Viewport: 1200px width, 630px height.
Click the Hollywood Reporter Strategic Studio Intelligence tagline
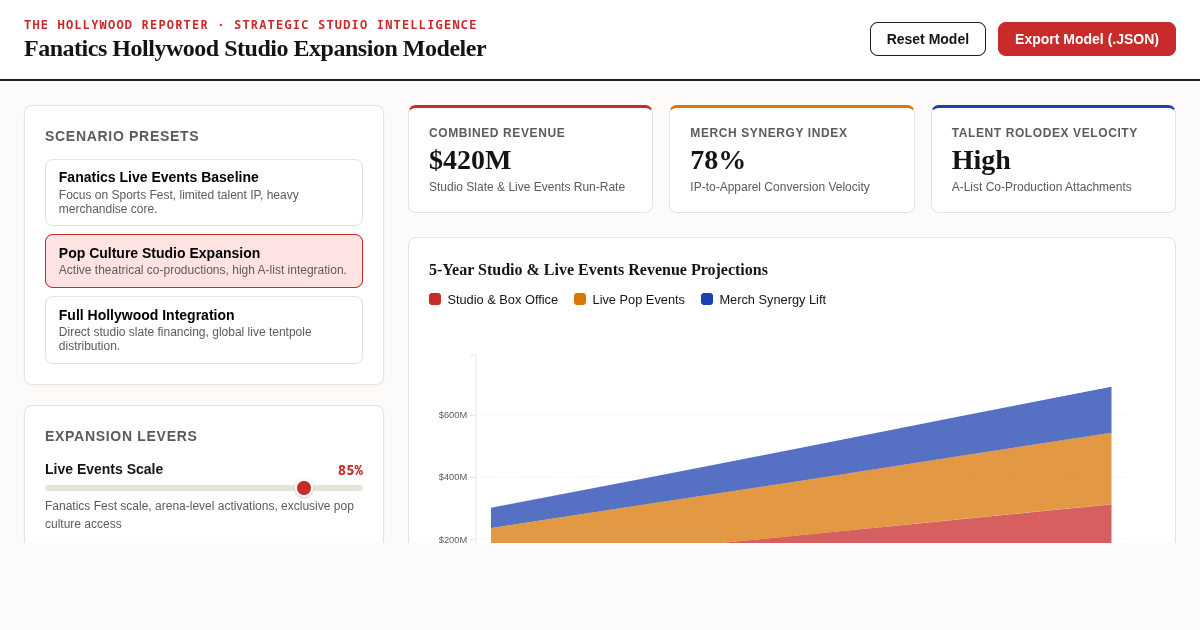(251, 25)
